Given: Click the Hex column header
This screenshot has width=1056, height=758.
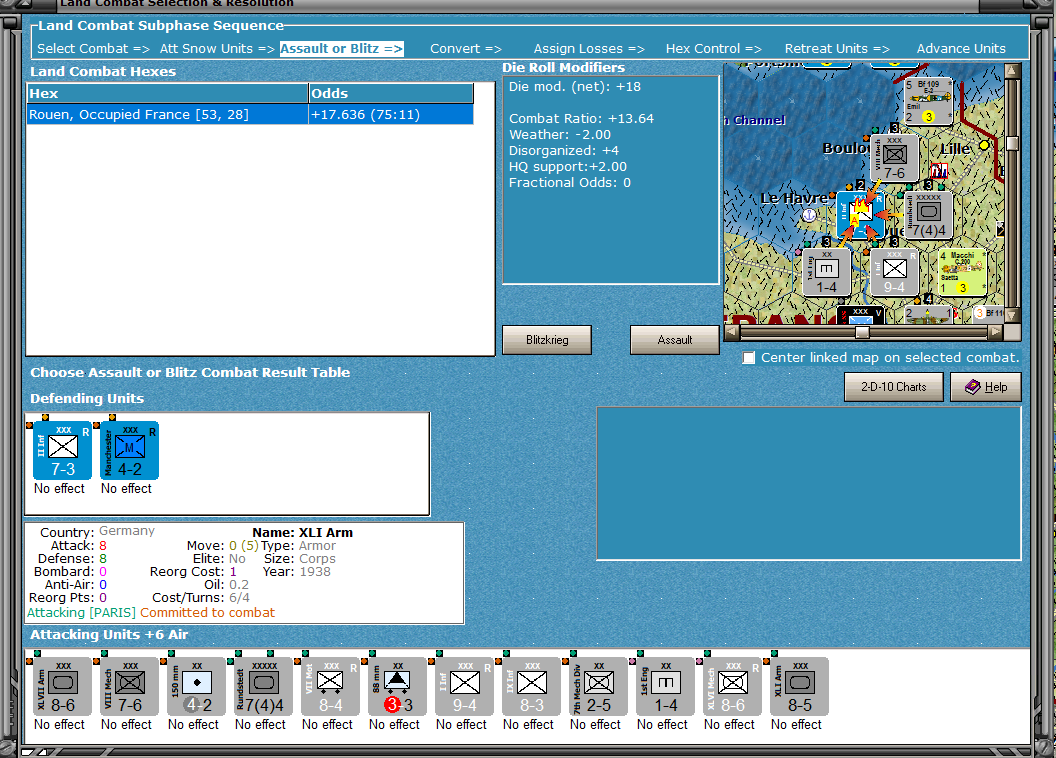Looking at the screenshot, I should (x=167, y=94).
